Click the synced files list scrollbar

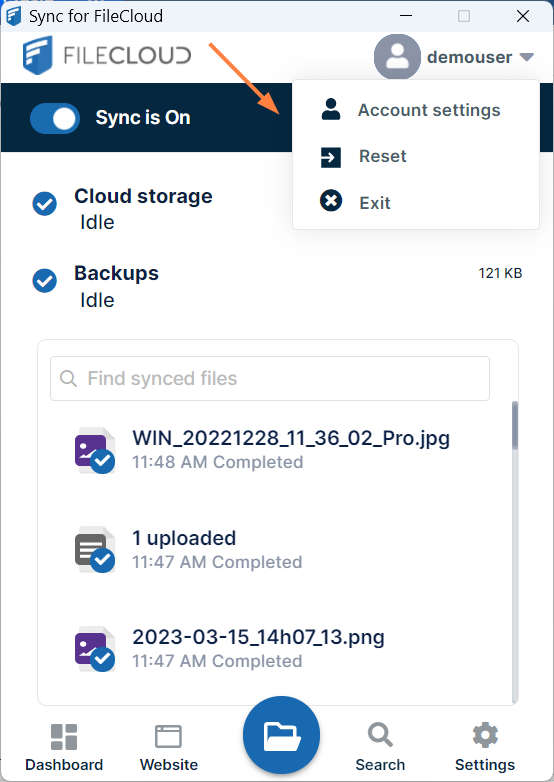coord(515,553)
